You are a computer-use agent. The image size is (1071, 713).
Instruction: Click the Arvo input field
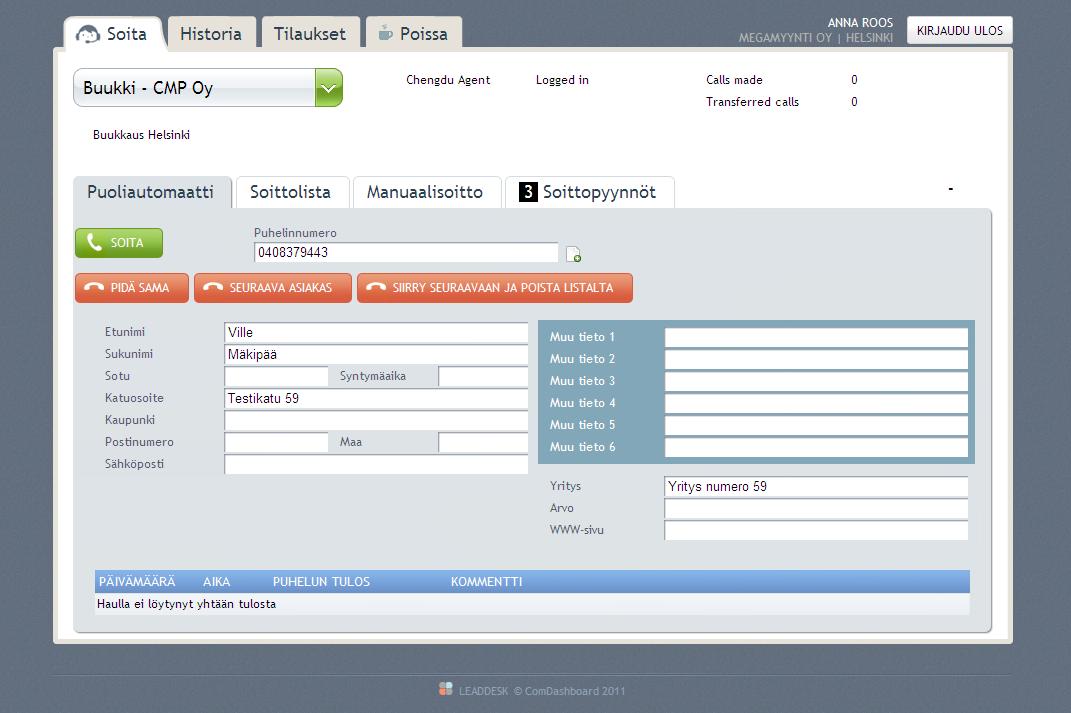[816, 508]
